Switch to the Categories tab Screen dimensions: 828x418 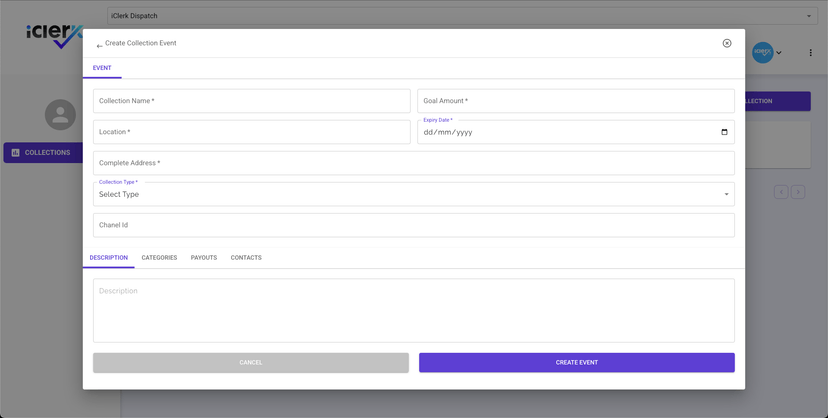[159, 258]
